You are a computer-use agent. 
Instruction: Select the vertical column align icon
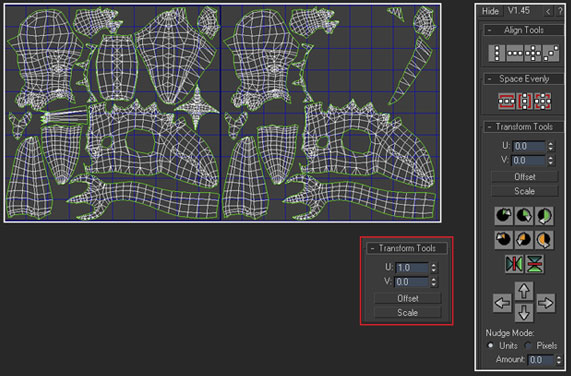497,53
